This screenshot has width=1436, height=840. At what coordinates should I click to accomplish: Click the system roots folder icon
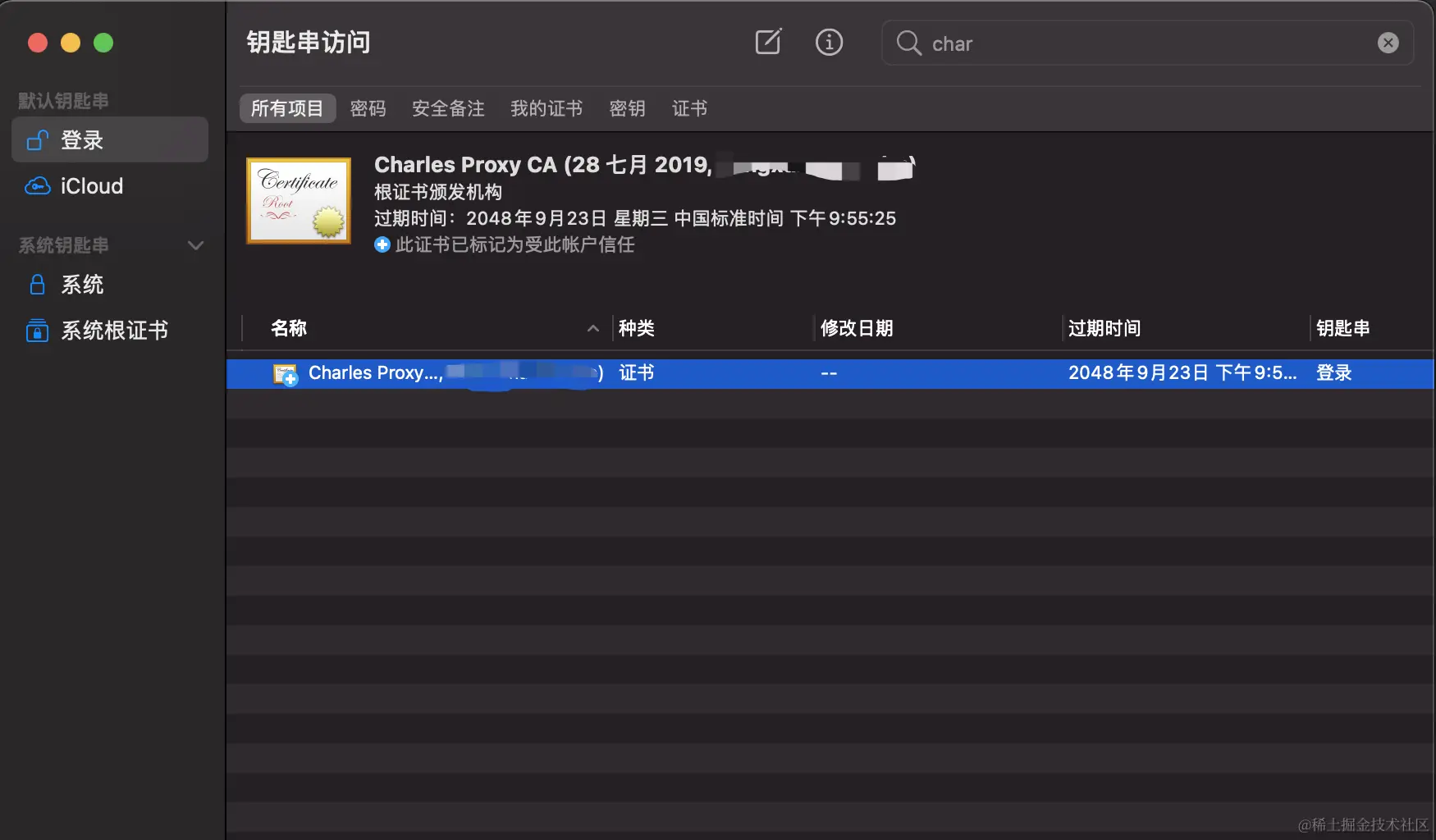pos(37,331)
